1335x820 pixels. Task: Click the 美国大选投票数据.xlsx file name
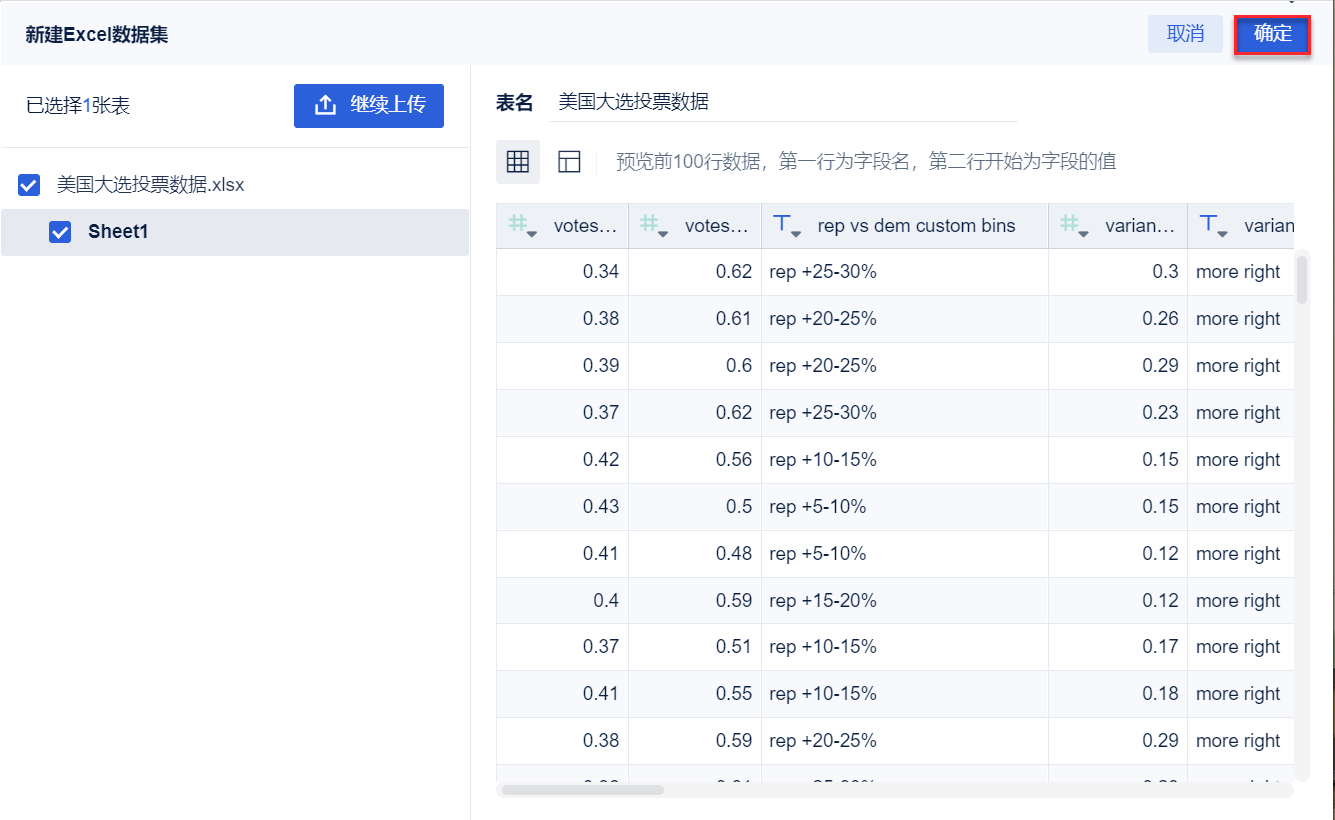click(x=150, y=185)
